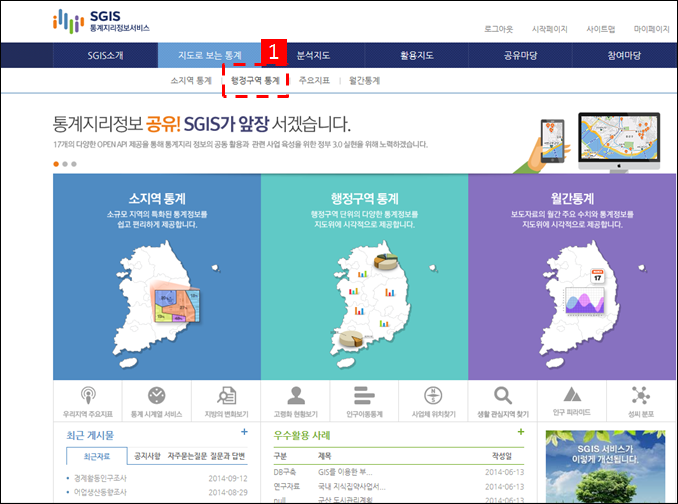678x504 pixels.
Task: Select the 월간통계 submenu item
Action: tap(365, 80)
